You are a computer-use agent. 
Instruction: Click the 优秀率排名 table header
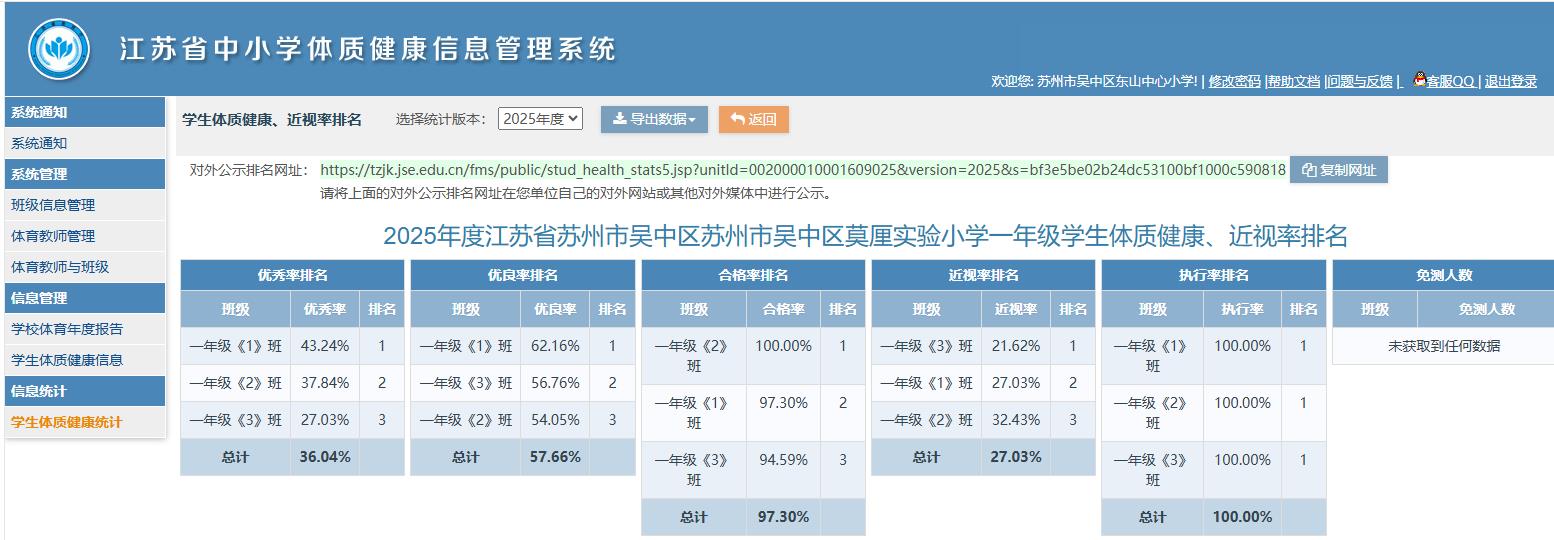tap(292, 275)
